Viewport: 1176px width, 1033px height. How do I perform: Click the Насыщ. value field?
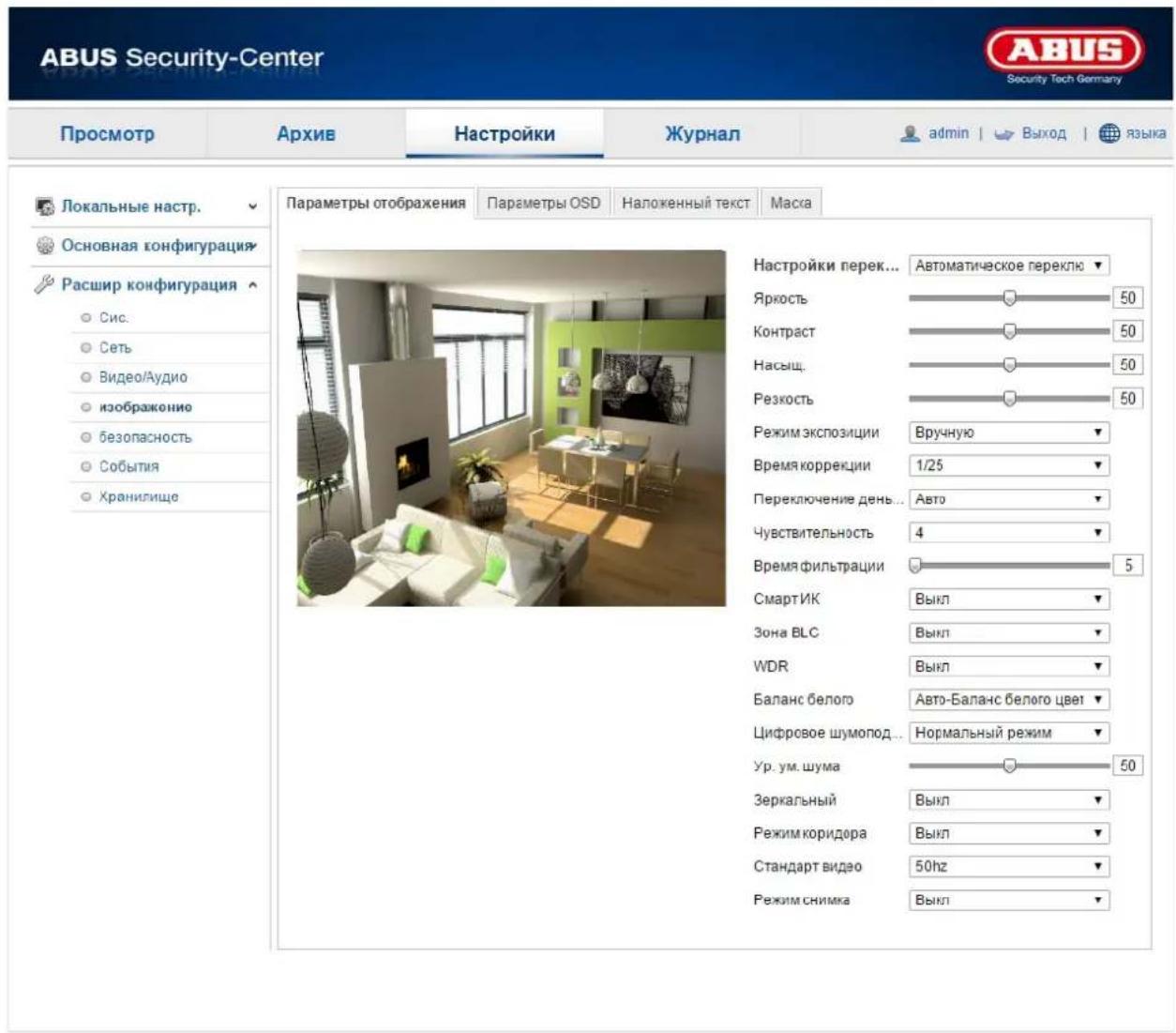[x=1128, y=365]
